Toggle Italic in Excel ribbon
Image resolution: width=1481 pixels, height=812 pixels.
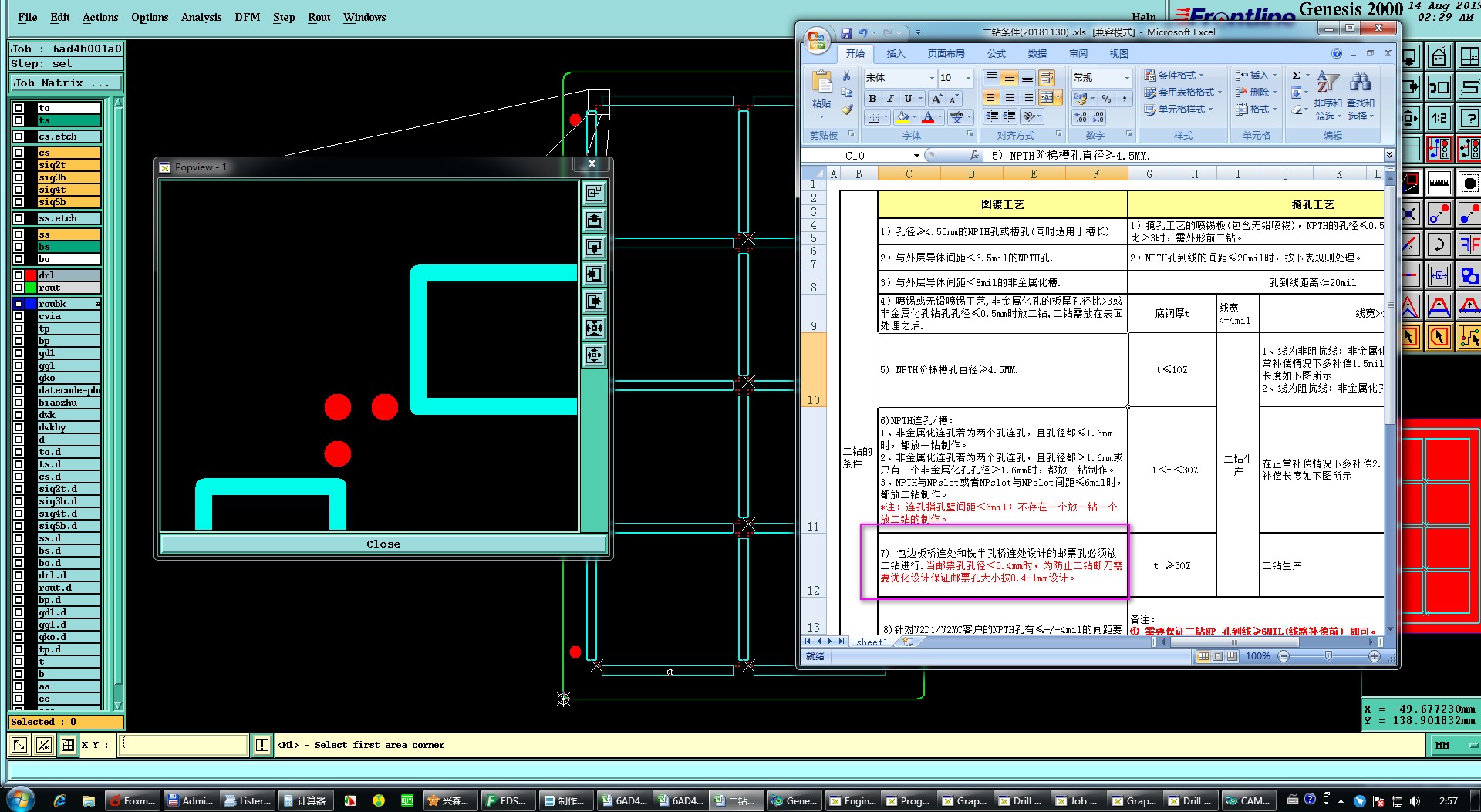890,99
